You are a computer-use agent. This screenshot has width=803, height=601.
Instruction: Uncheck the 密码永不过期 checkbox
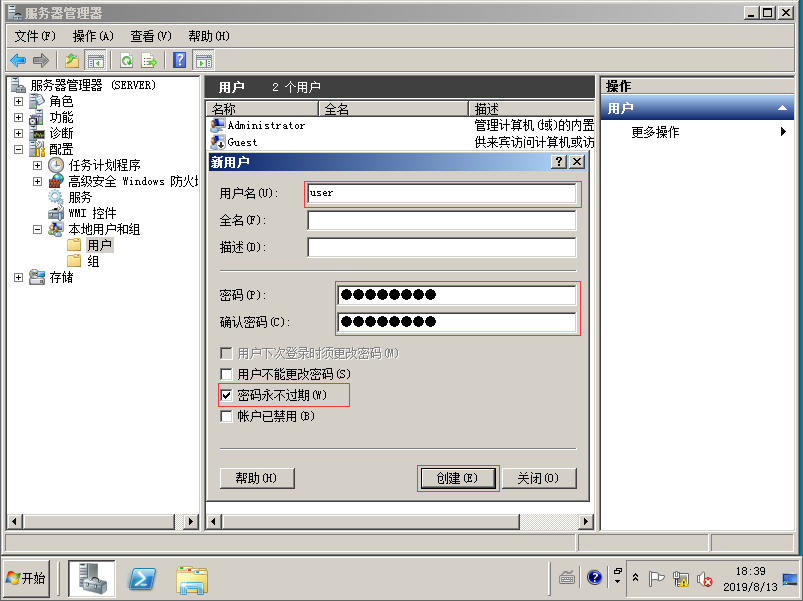[226, 395]
